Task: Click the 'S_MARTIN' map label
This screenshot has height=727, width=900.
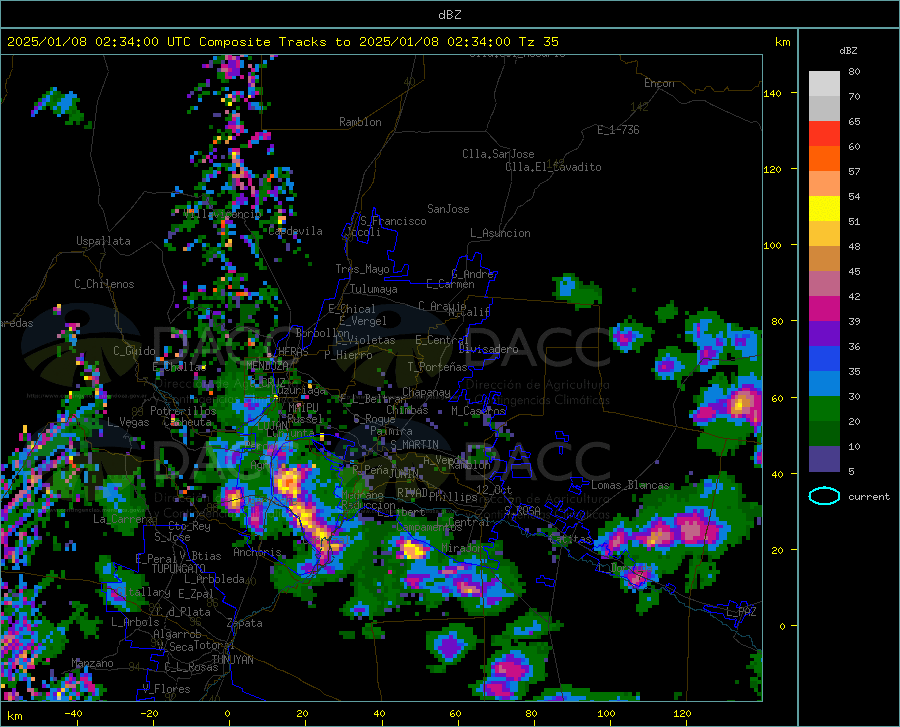Action: click(x=414, y=445)
